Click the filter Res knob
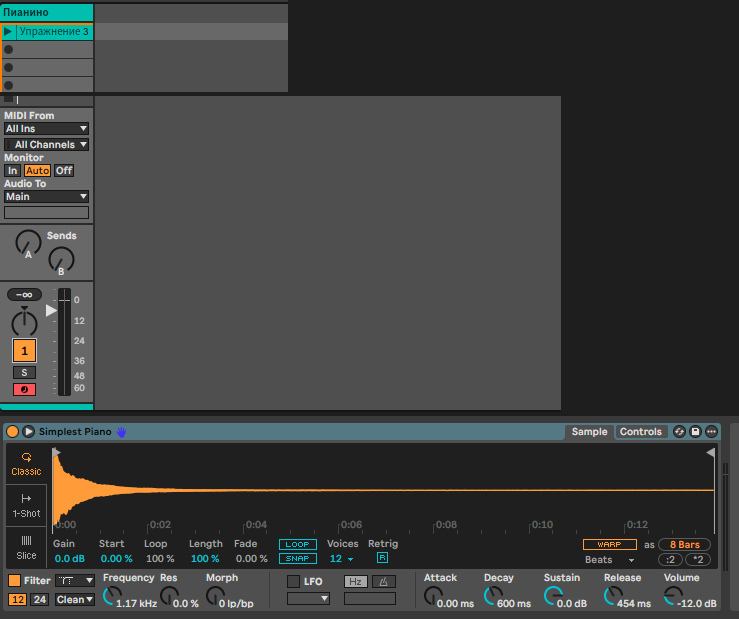 [169, 596]
